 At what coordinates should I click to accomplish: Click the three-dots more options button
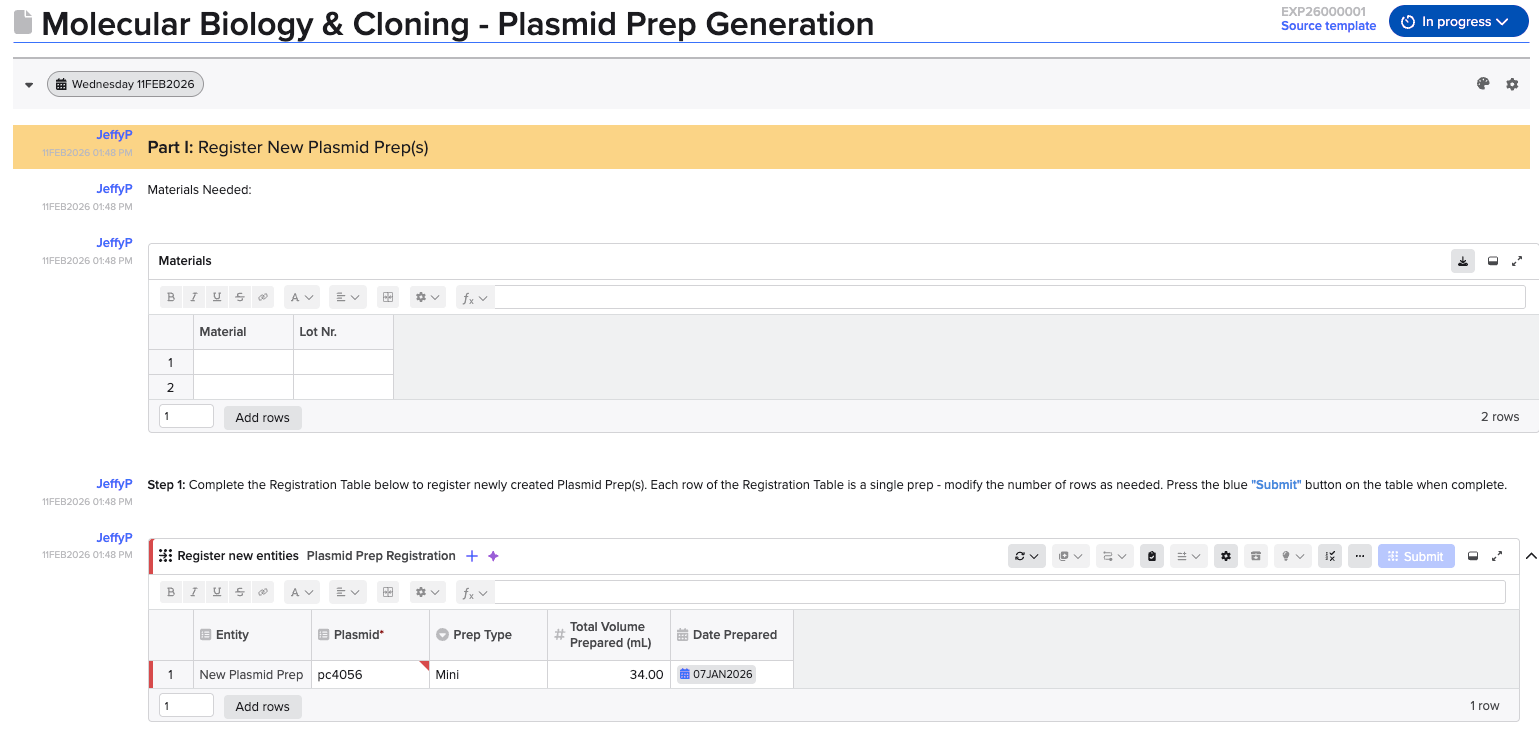tap(1359, 556)
